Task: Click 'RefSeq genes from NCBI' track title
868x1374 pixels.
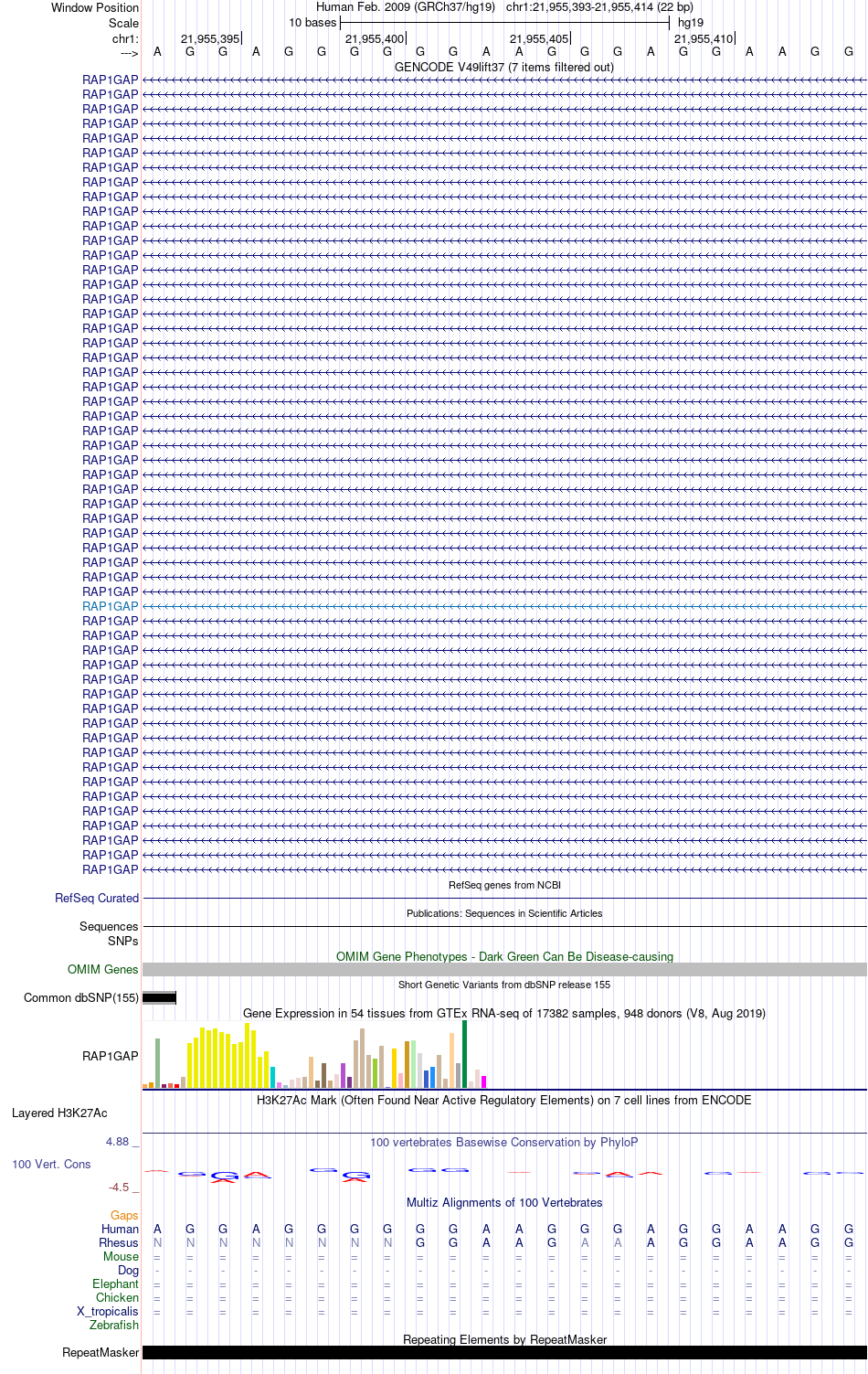Action: [504, 885]
